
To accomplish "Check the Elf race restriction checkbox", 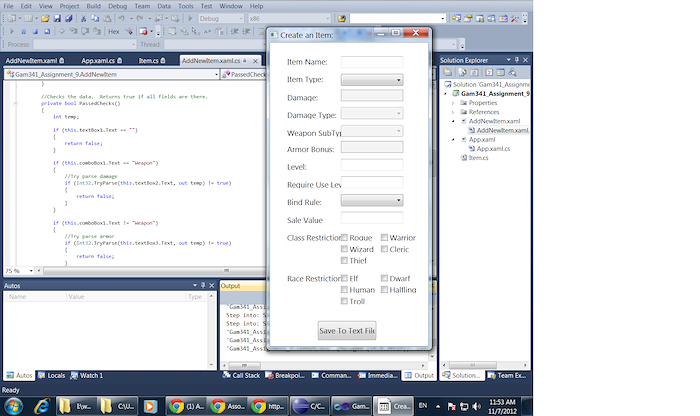I will point(344,278).
